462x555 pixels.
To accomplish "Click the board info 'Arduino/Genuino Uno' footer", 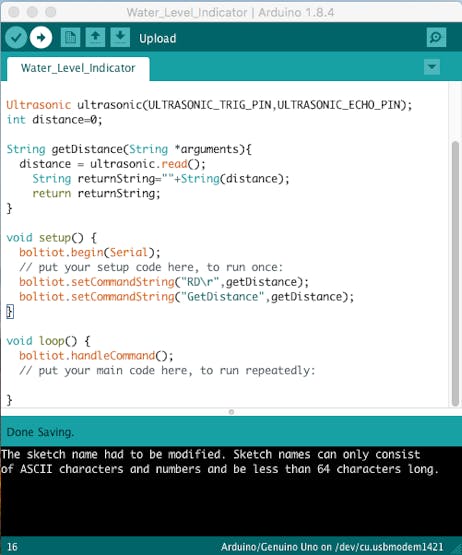I will 332,547.
